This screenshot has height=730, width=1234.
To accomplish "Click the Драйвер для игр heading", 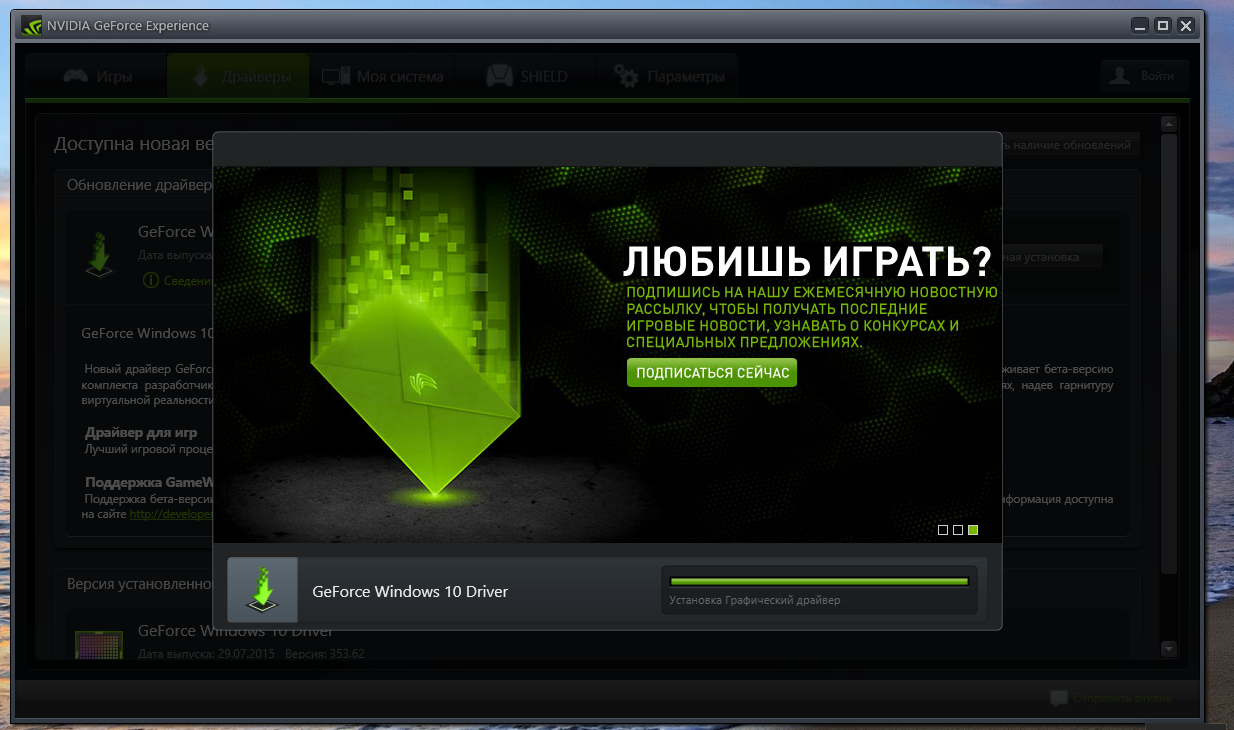I will click(x=141, y=433).
